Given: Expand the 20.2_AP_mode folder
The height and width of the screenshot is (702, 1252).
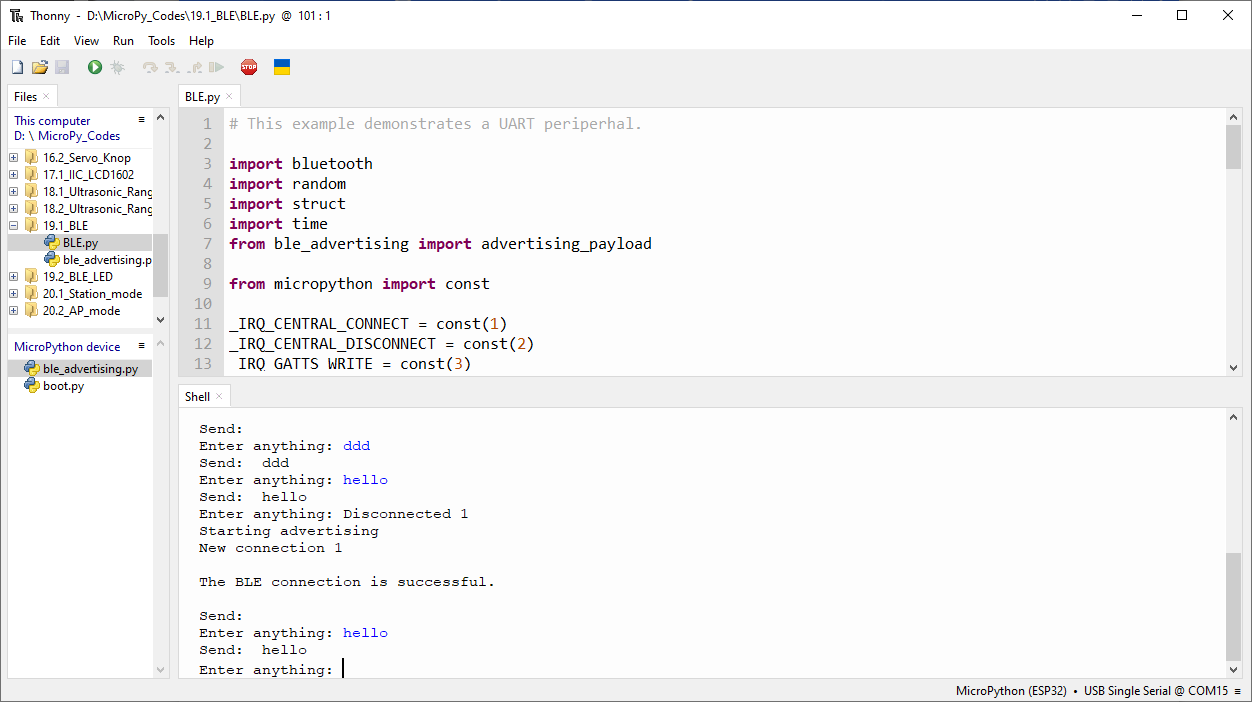Looking at the screenshot, I should coord(14,310).
